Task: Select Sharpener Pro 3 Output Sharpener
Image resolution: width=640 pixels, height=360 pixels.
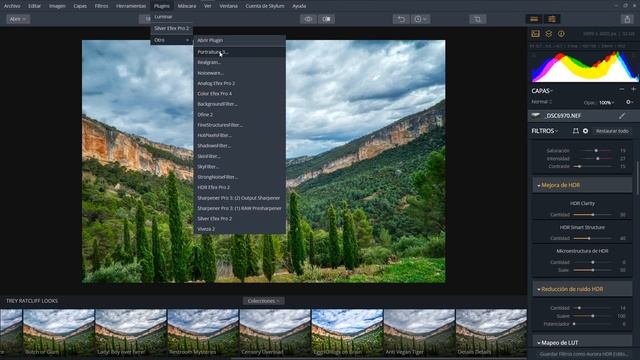Action: [x=240, y=198]
